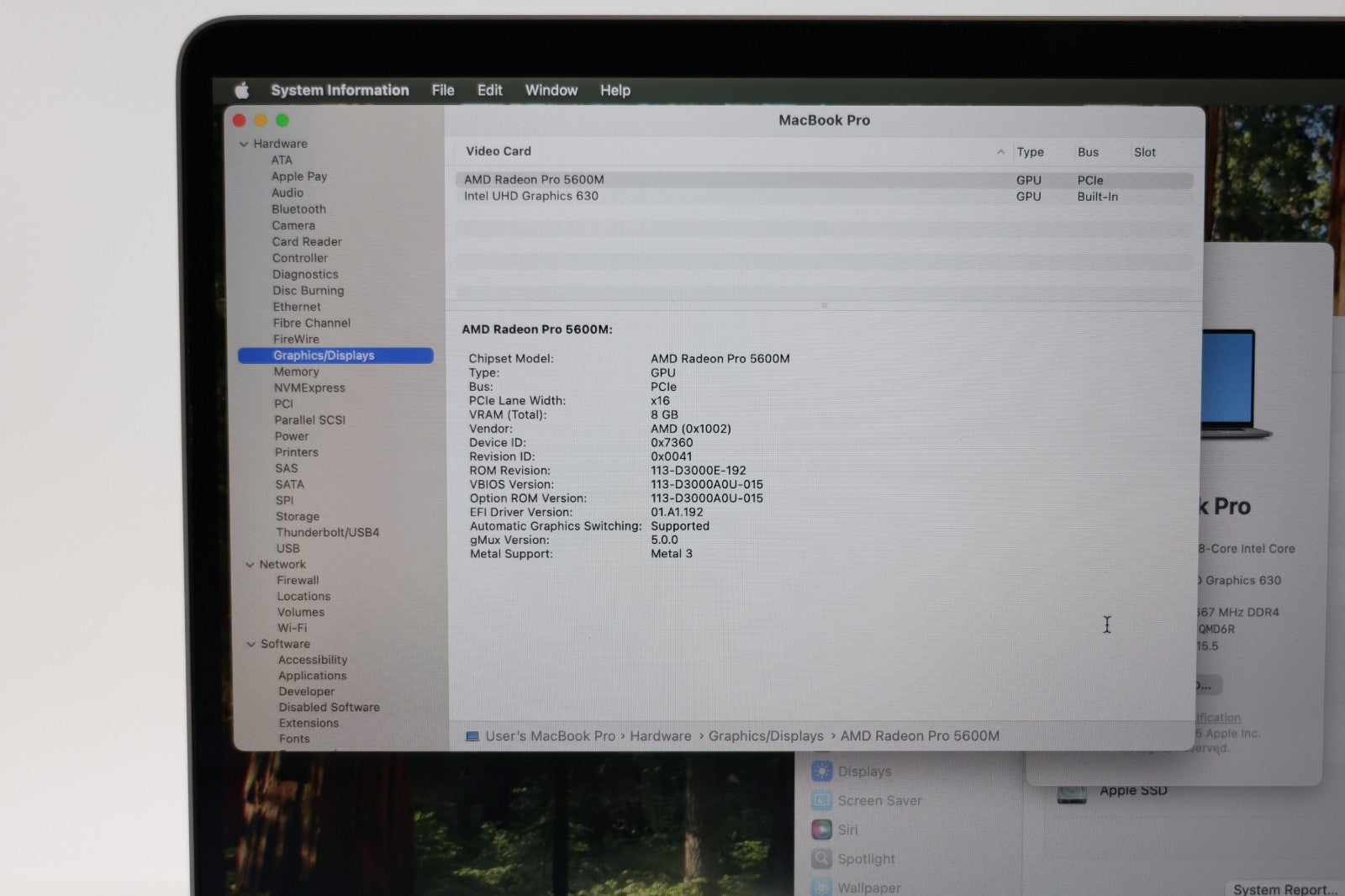
Task: Click the Apple SSD drive icon
Action: tap(1072, 793)
